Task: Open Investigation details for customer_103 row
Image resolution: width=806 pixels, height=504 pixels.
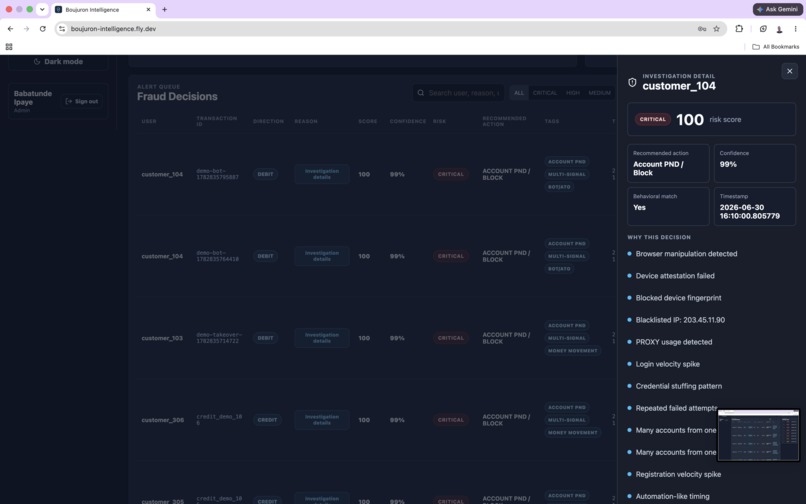Action: click(x=322, y=338)
